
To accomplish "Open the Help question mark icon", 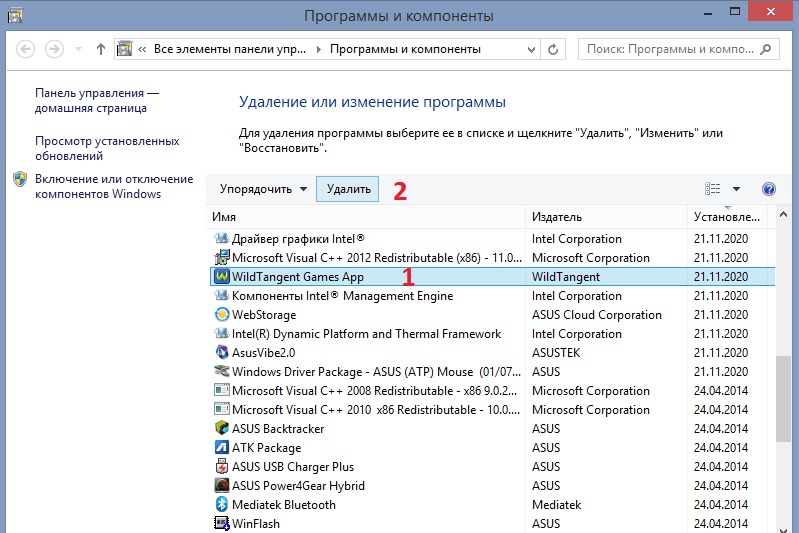I will (768, 189).
